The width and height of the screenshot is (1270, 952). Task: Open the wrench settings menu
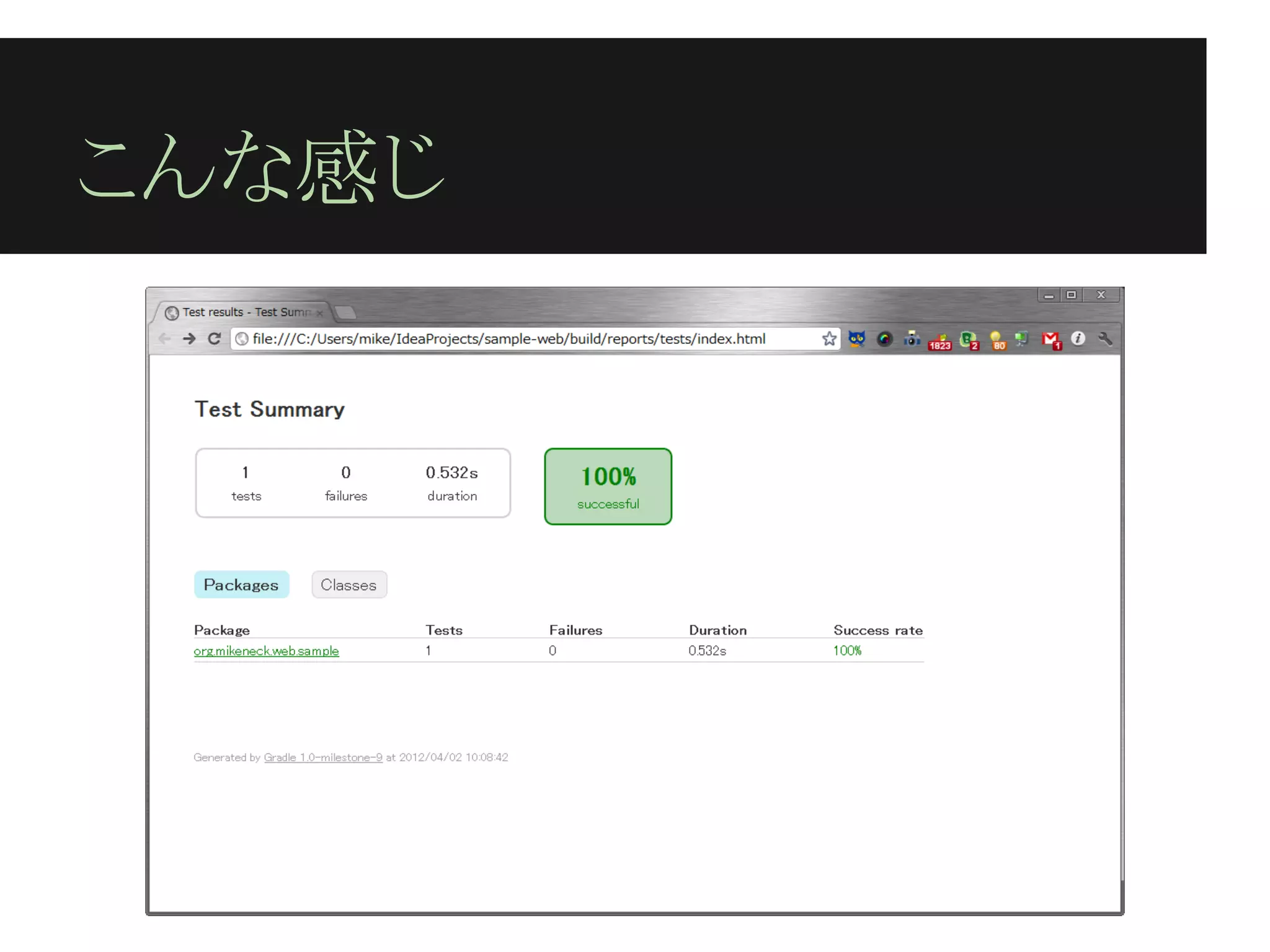[x=1105, y=338]
